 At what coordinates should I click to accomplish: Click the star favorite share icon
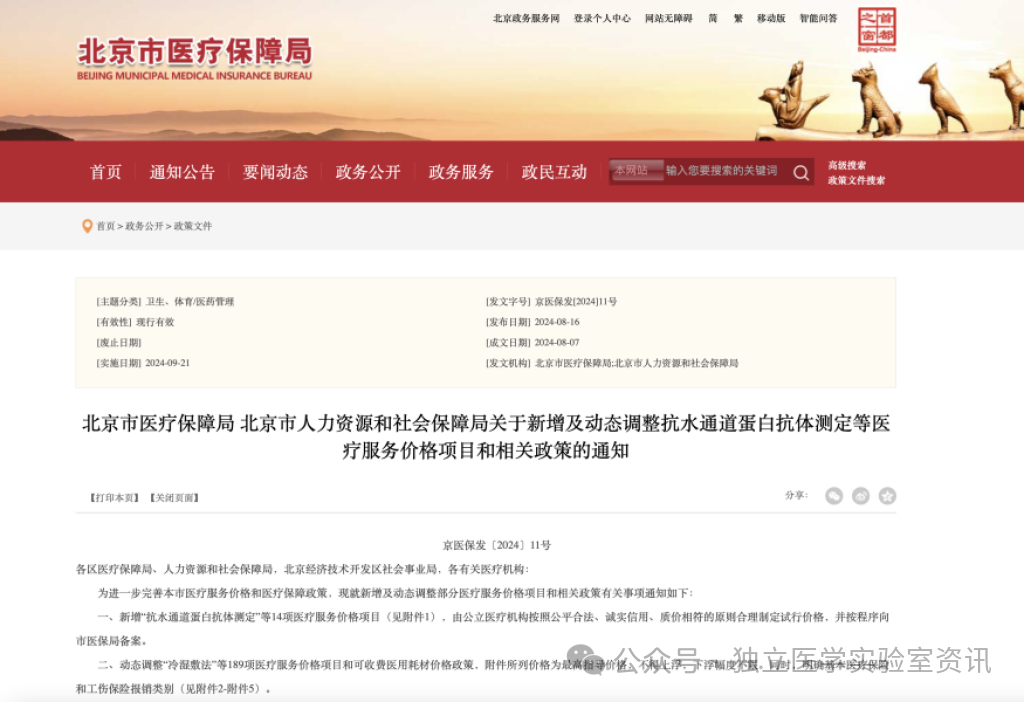coord(887,495)
